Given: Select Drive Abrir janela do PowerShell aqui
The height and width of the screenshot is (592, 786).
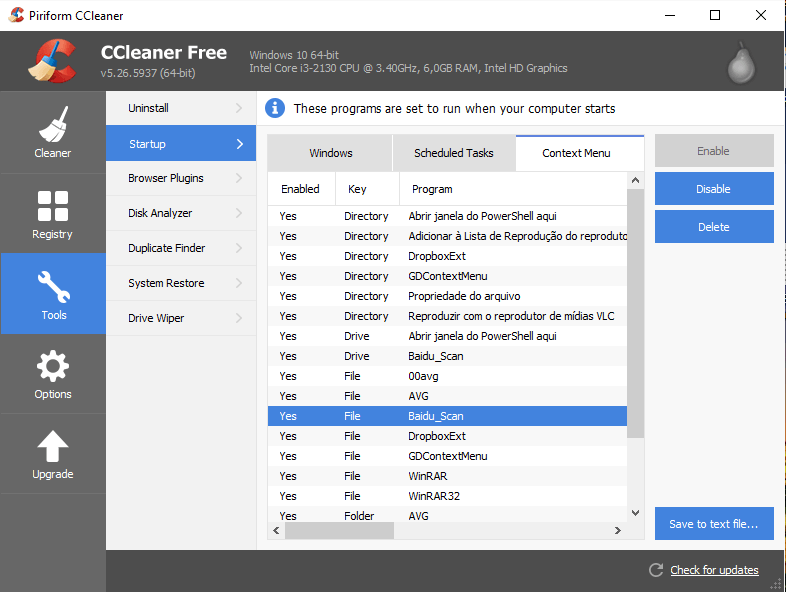Looking at the screenshot, I should (447, 336).
